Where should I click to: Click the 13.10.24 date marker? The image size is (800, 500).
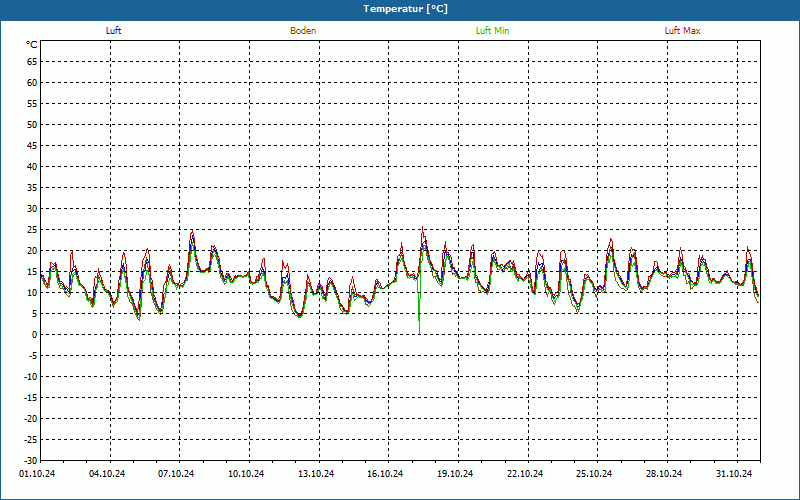pyautogui.click(x=316, y=474)
